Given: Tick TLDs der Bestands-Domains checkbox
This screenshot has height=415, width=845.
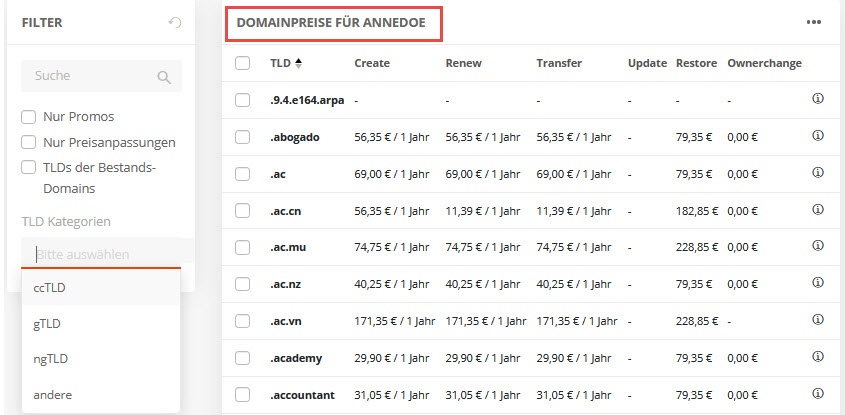Looking at the screenshot, I should (29, 168).
